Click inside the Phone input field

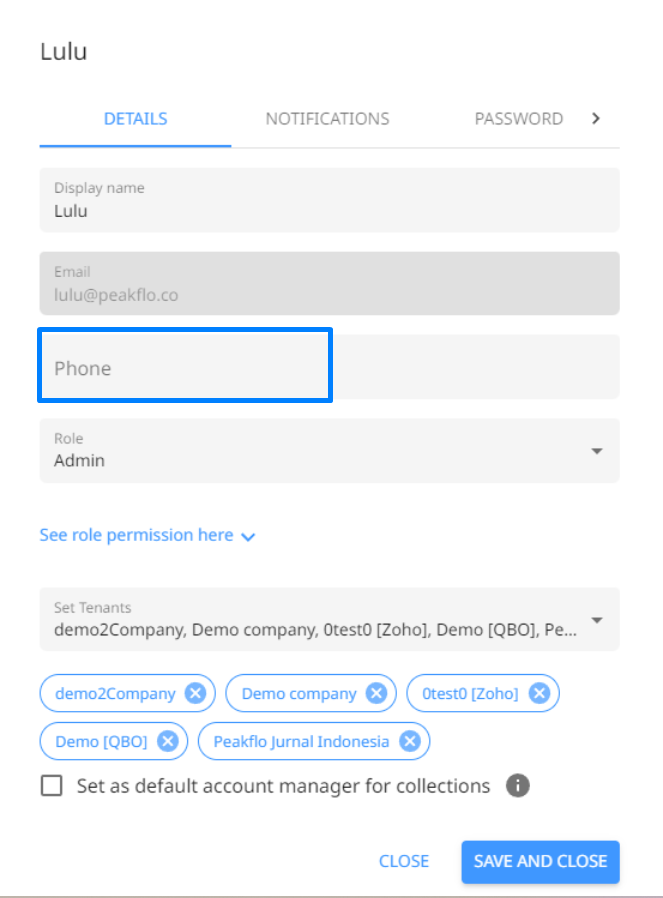click(185, 368)
